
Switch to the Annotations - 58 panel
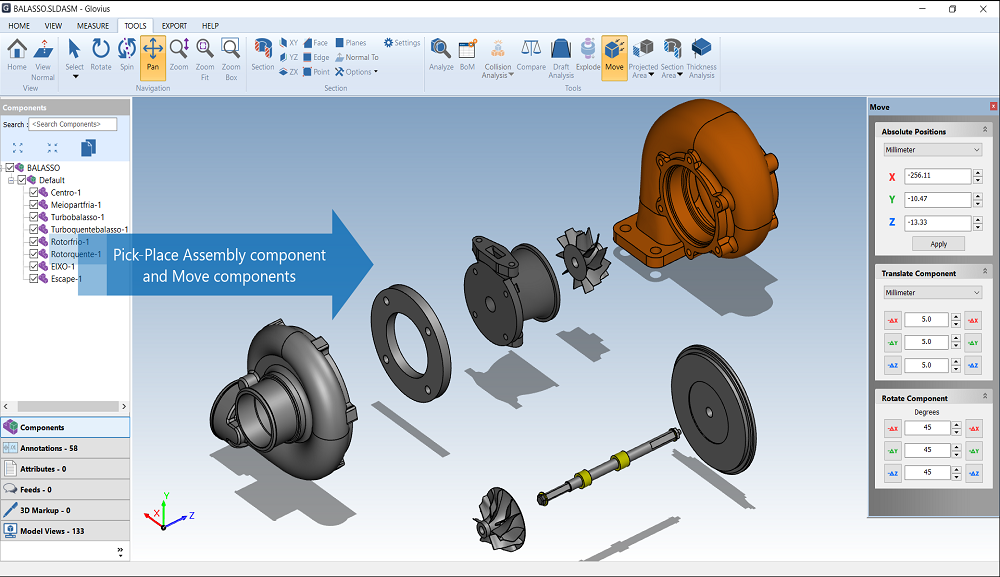(65, 448)
